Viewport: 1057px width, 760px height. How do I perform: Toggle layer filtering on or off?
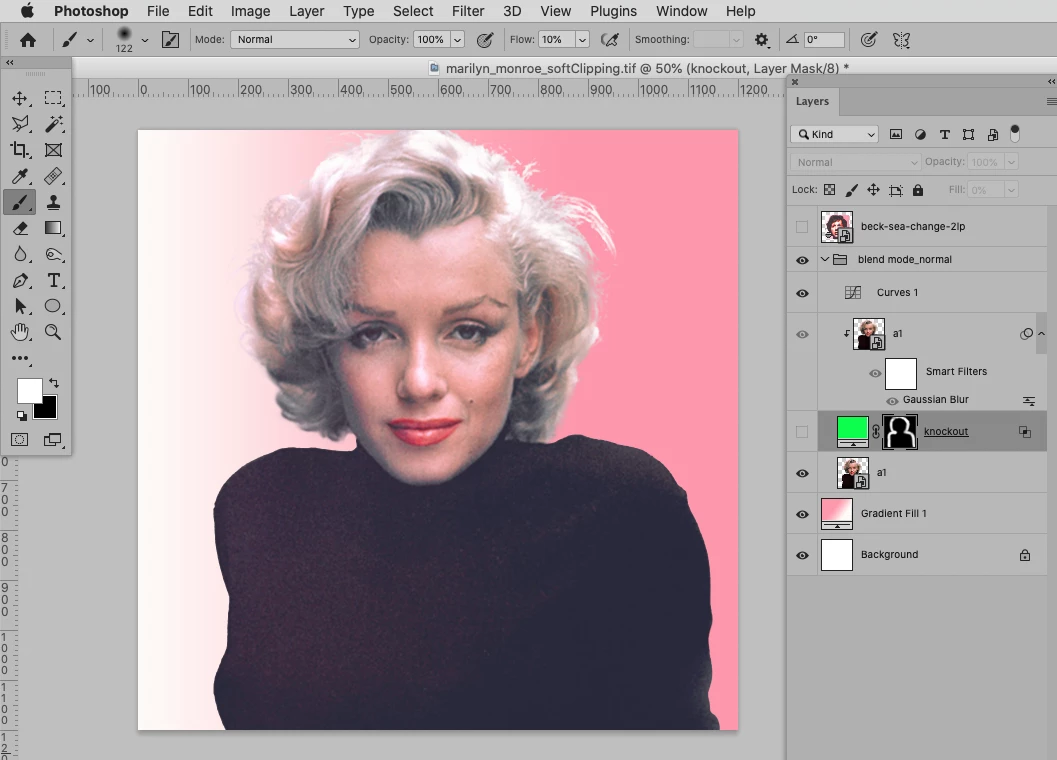[x=1015, y=134]
